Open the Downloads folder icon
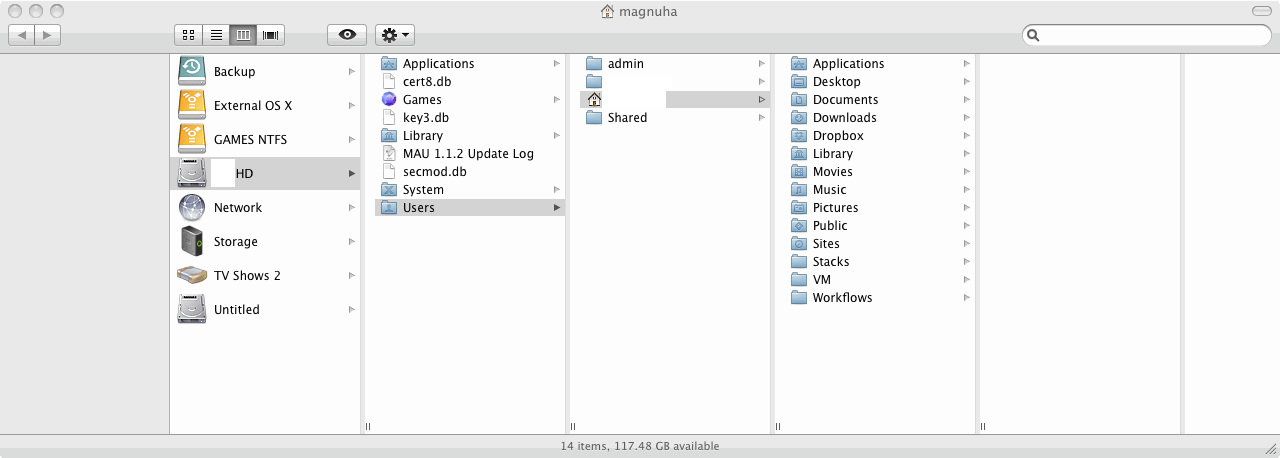This screenshot has width=1280, height=458. click(799, 117)
